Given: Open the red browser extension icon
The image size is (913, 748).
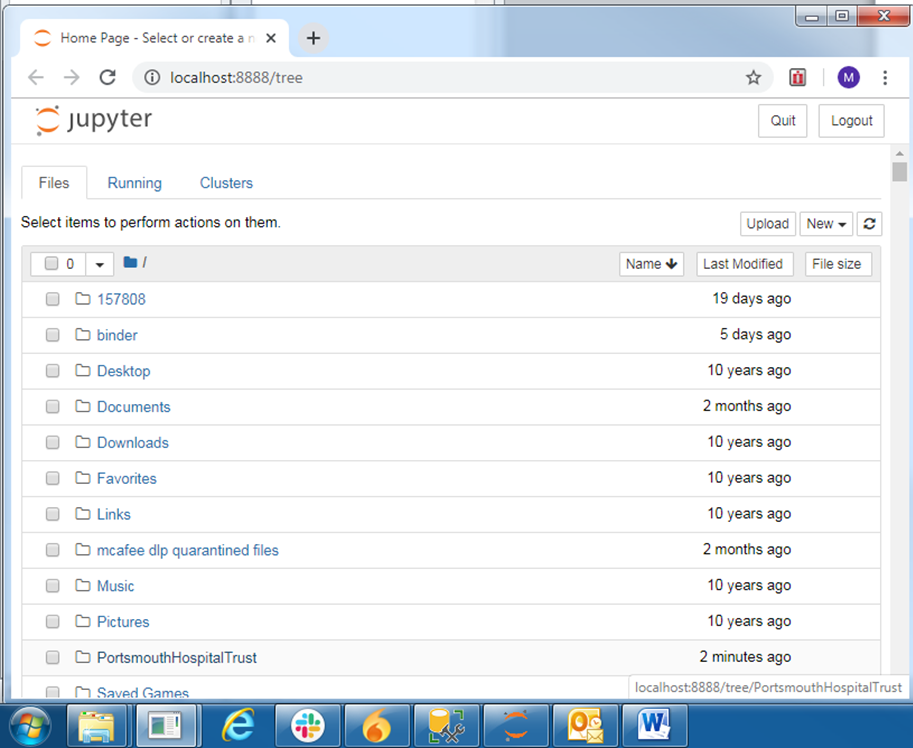Looking at the screenshot, I should tap(798, 77).
